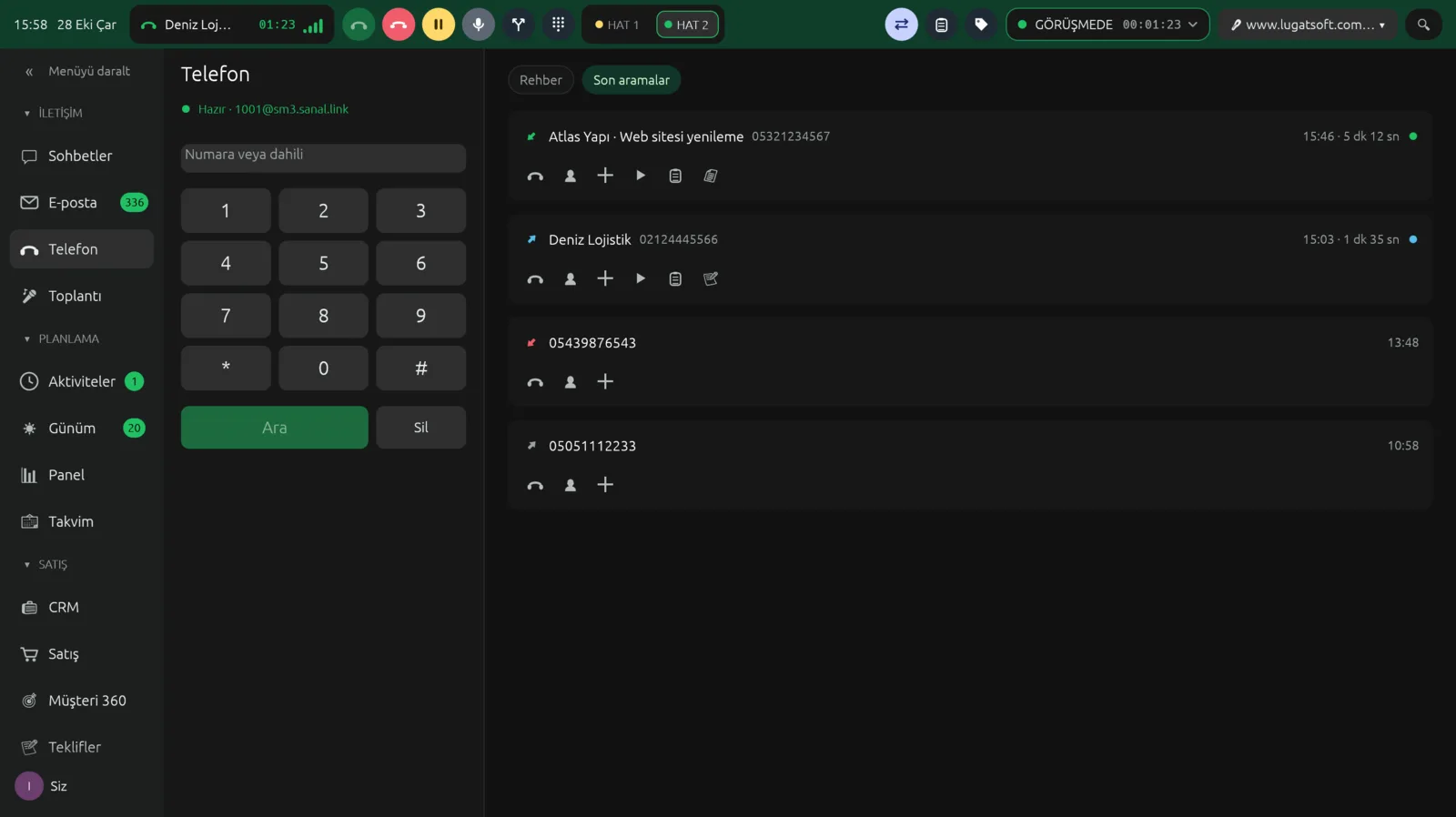
Task: Open the Deniz Lojistik call's edit icon
Action: [x=711, y=278]
